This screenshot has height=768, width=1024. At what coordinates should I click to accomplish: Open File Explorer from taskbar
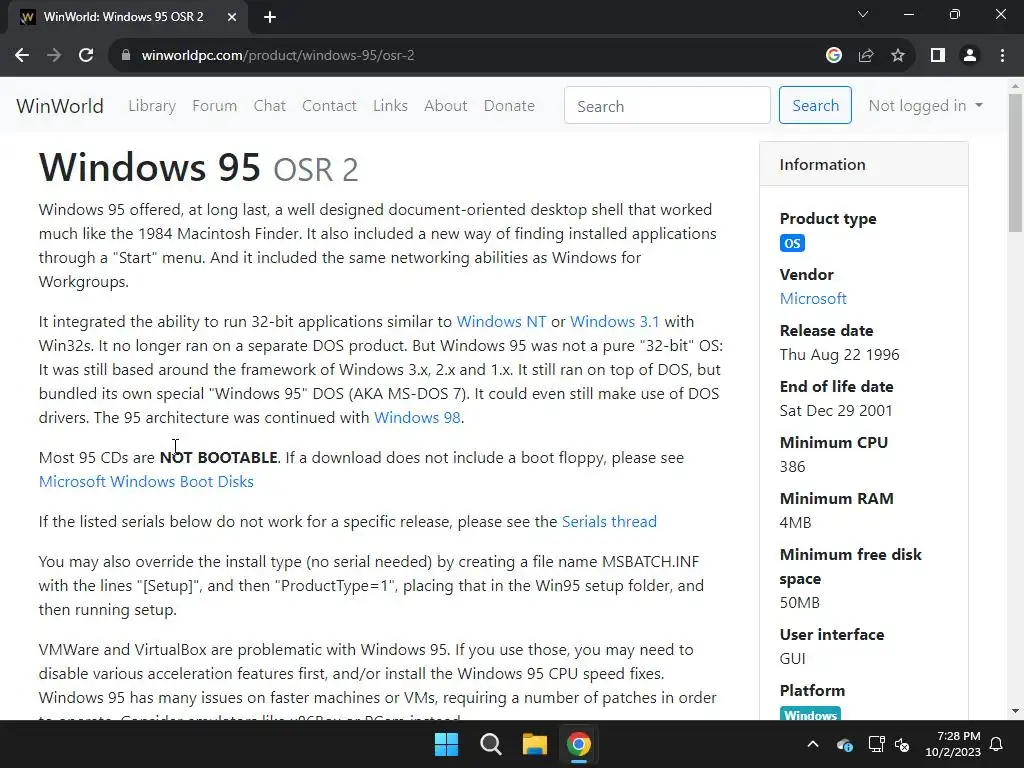[x=534, y=744]
